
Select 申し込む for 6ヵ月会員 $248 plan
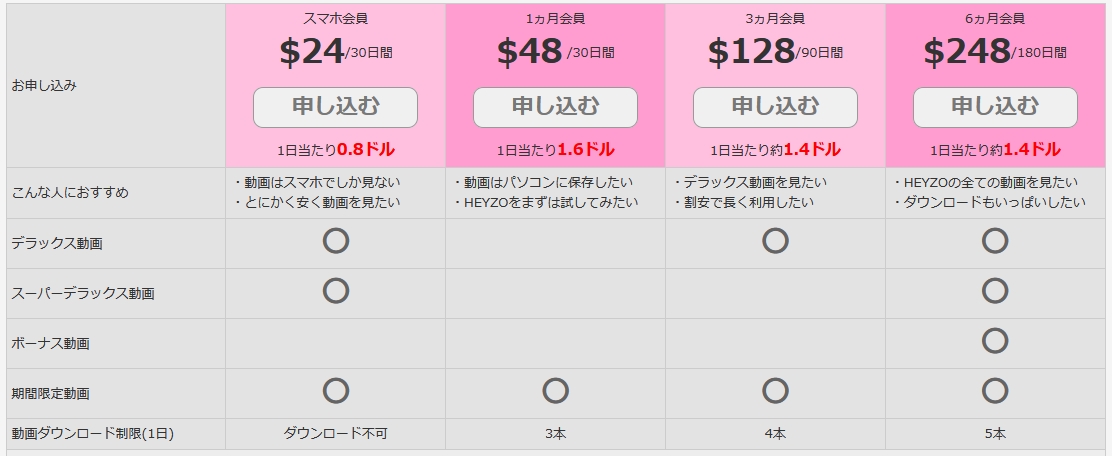(x=995, y=107)
